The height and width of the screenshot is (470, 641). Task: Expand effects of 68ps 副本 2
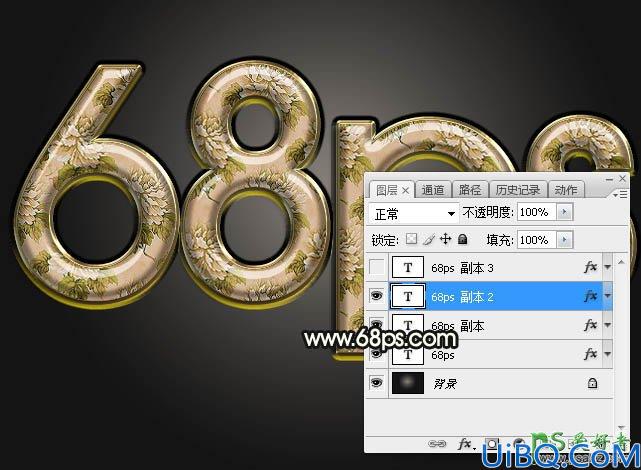click(x=607, y=296)
